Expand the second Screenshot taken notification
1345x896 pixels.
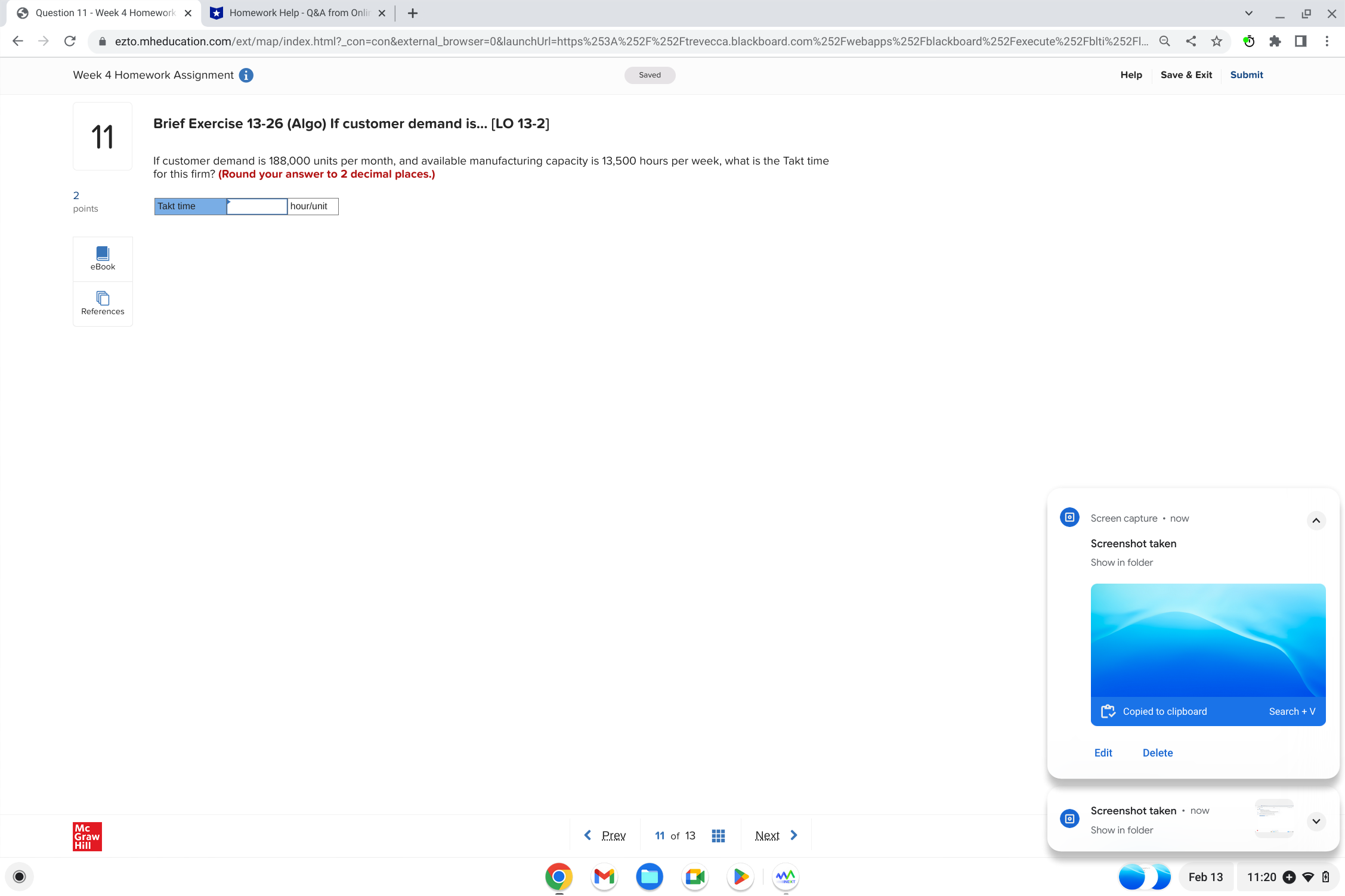point(1316,821)
